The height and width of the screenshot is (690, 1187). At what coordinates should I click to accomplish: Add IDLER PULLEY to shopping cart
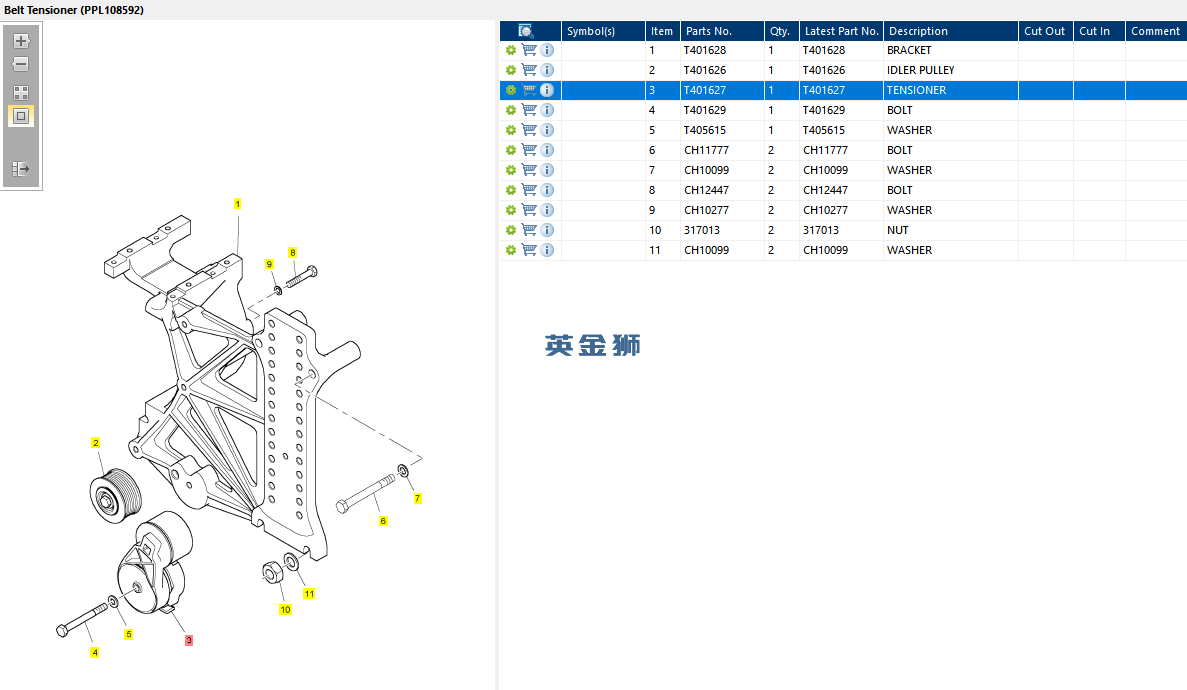tap(529, 70)
